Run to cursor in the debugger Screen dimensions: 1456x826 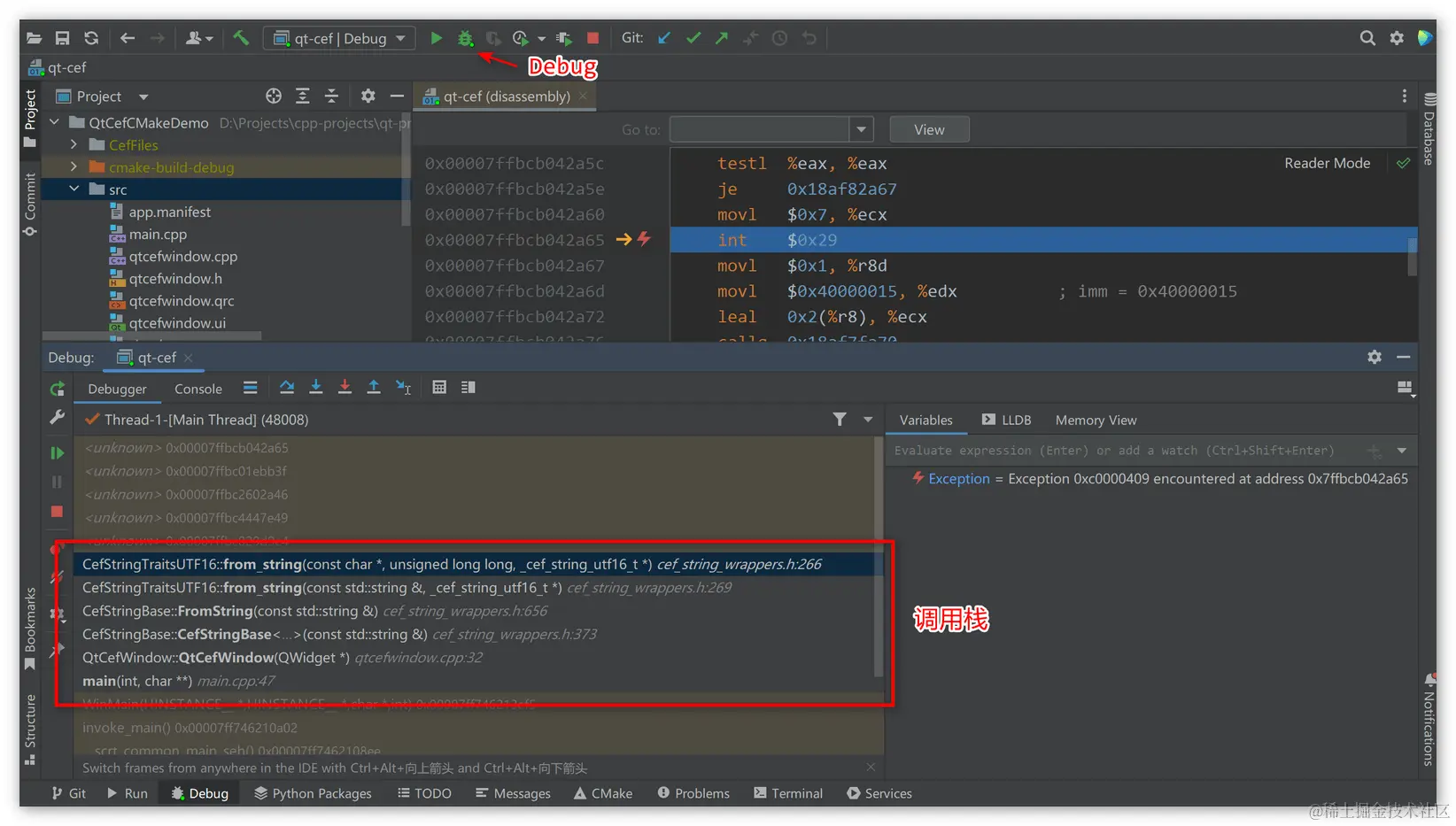[x=403, y=387]
